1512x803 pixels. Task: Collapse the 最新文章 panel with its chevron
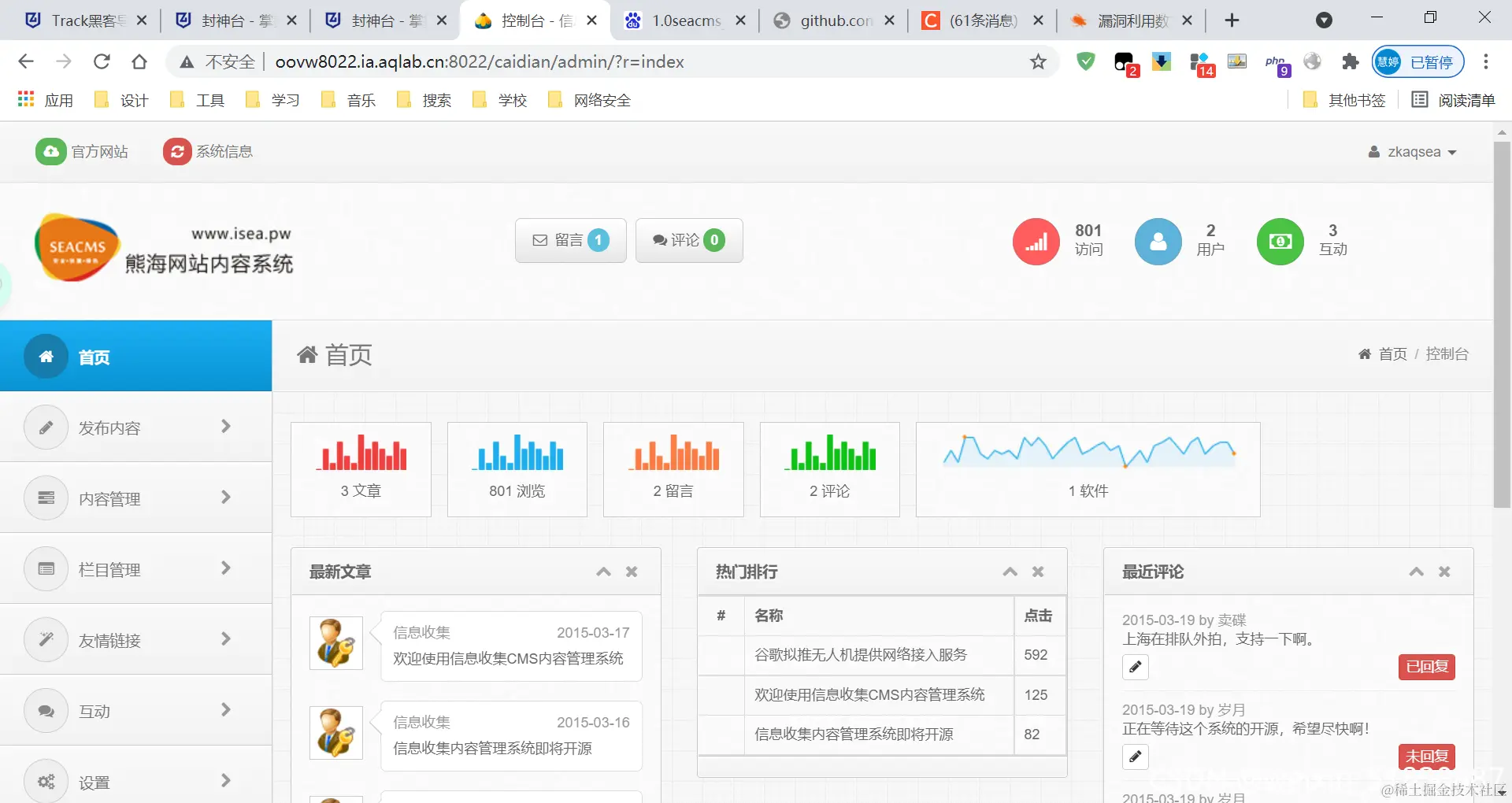coord(603,572)
